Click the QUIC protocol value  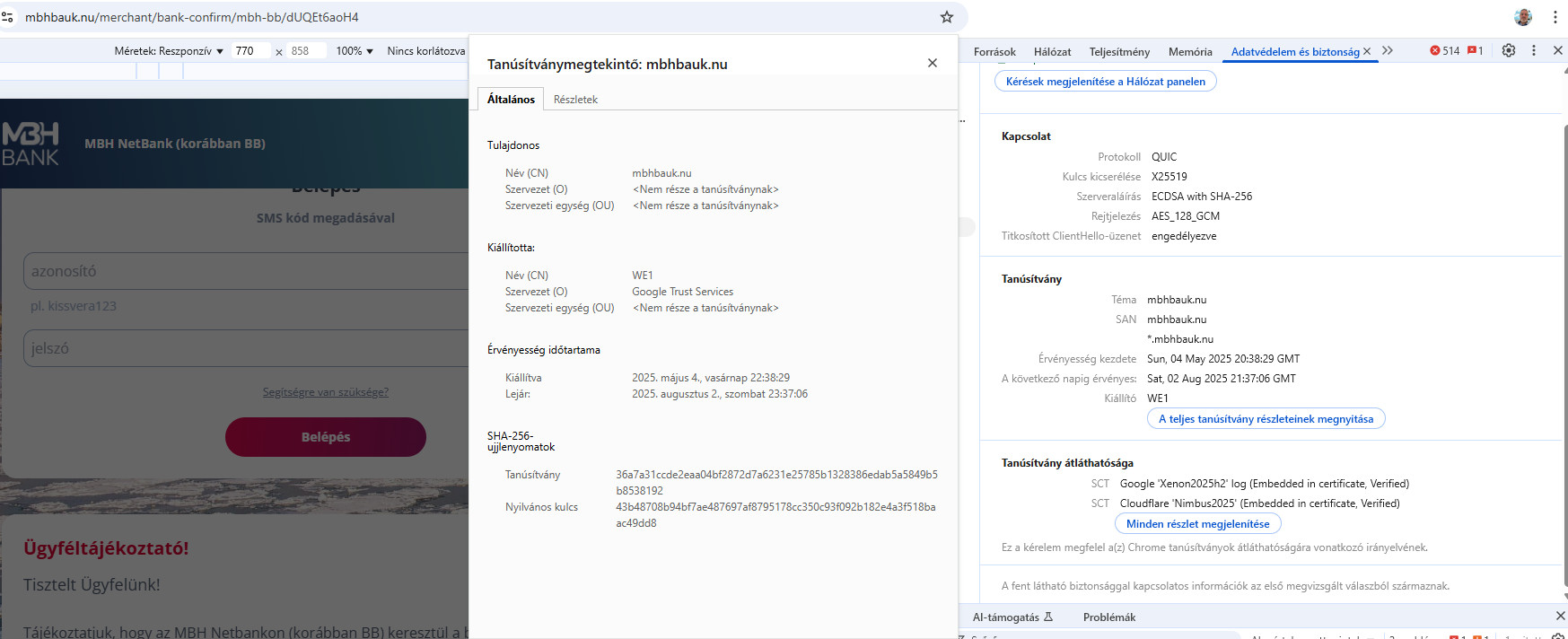1164,157
